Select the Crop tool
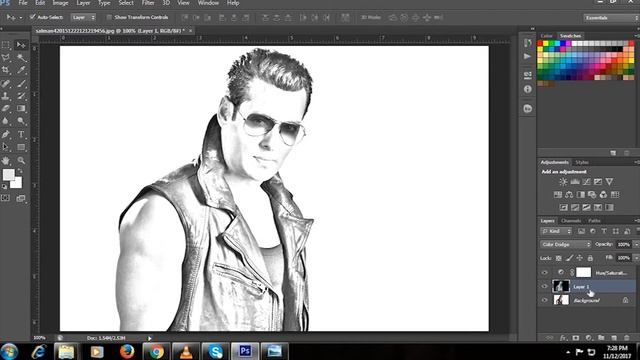 point(6,70)
